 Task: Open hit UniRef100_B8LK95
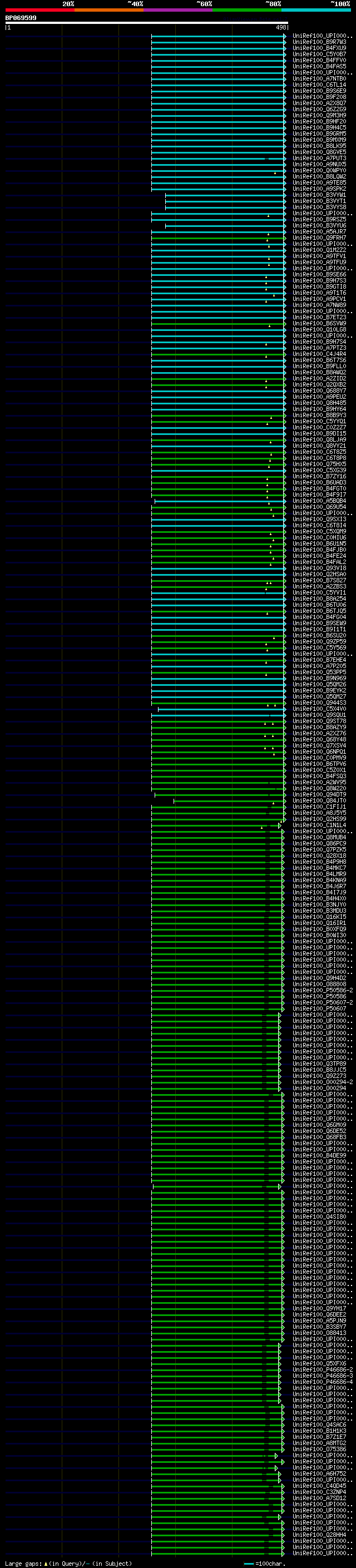point(319,146)
